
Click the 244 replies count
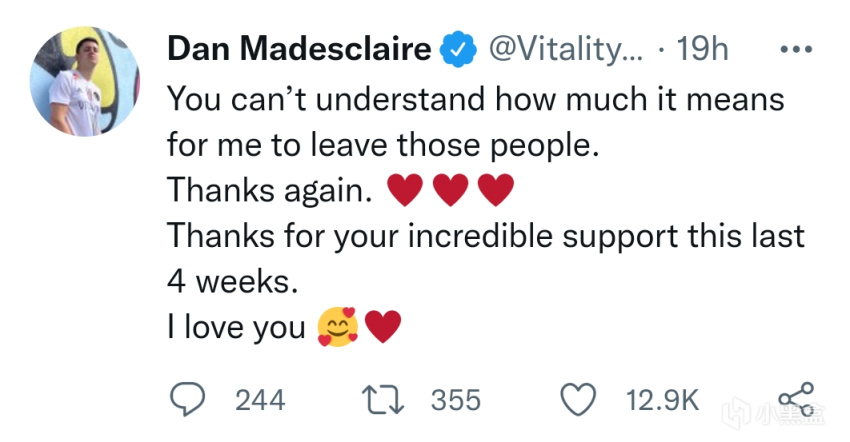pos(260,401)
